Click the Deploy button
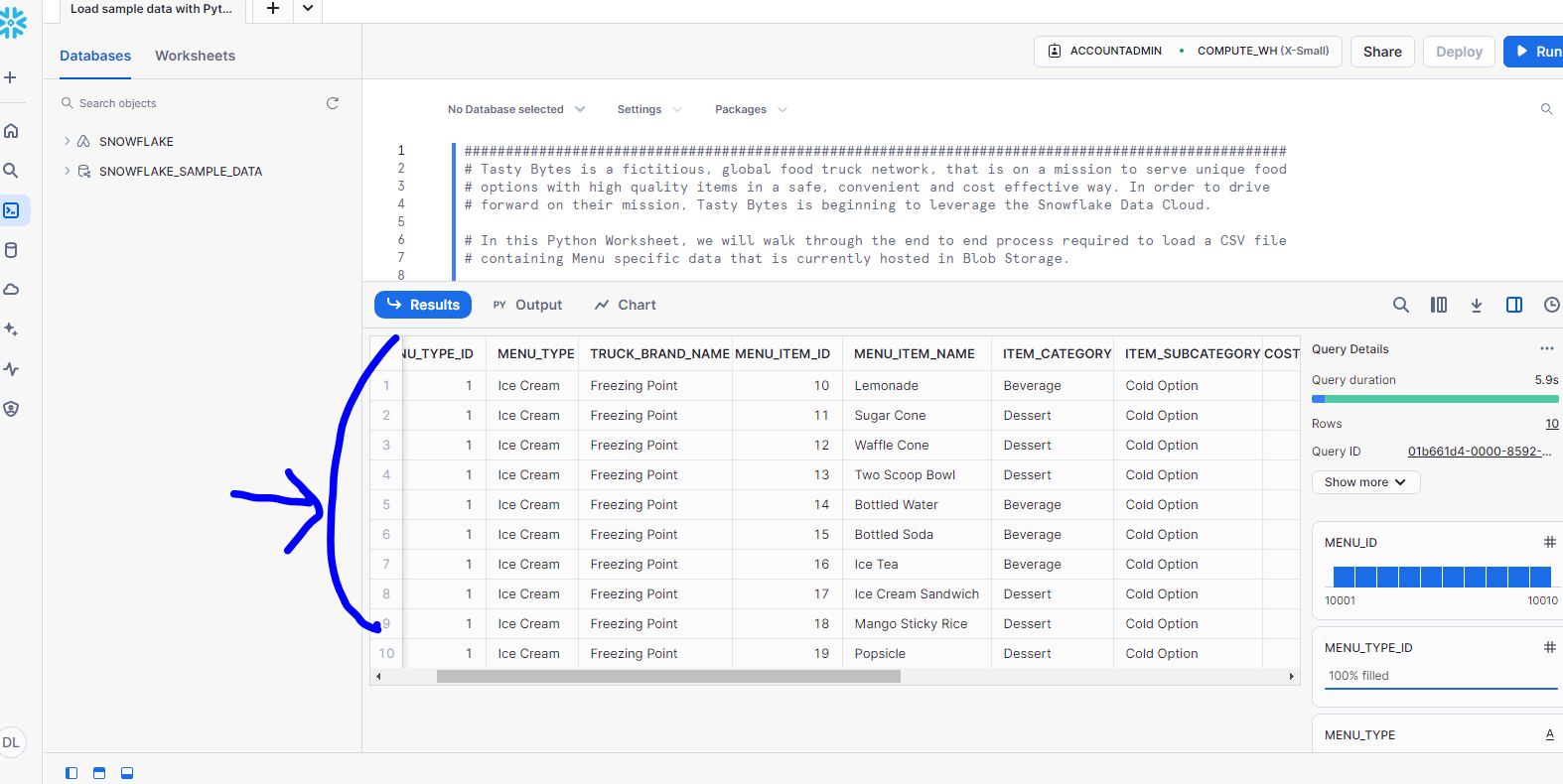Viewport: 1563px width, 784px height. (x=1459, y=52)
